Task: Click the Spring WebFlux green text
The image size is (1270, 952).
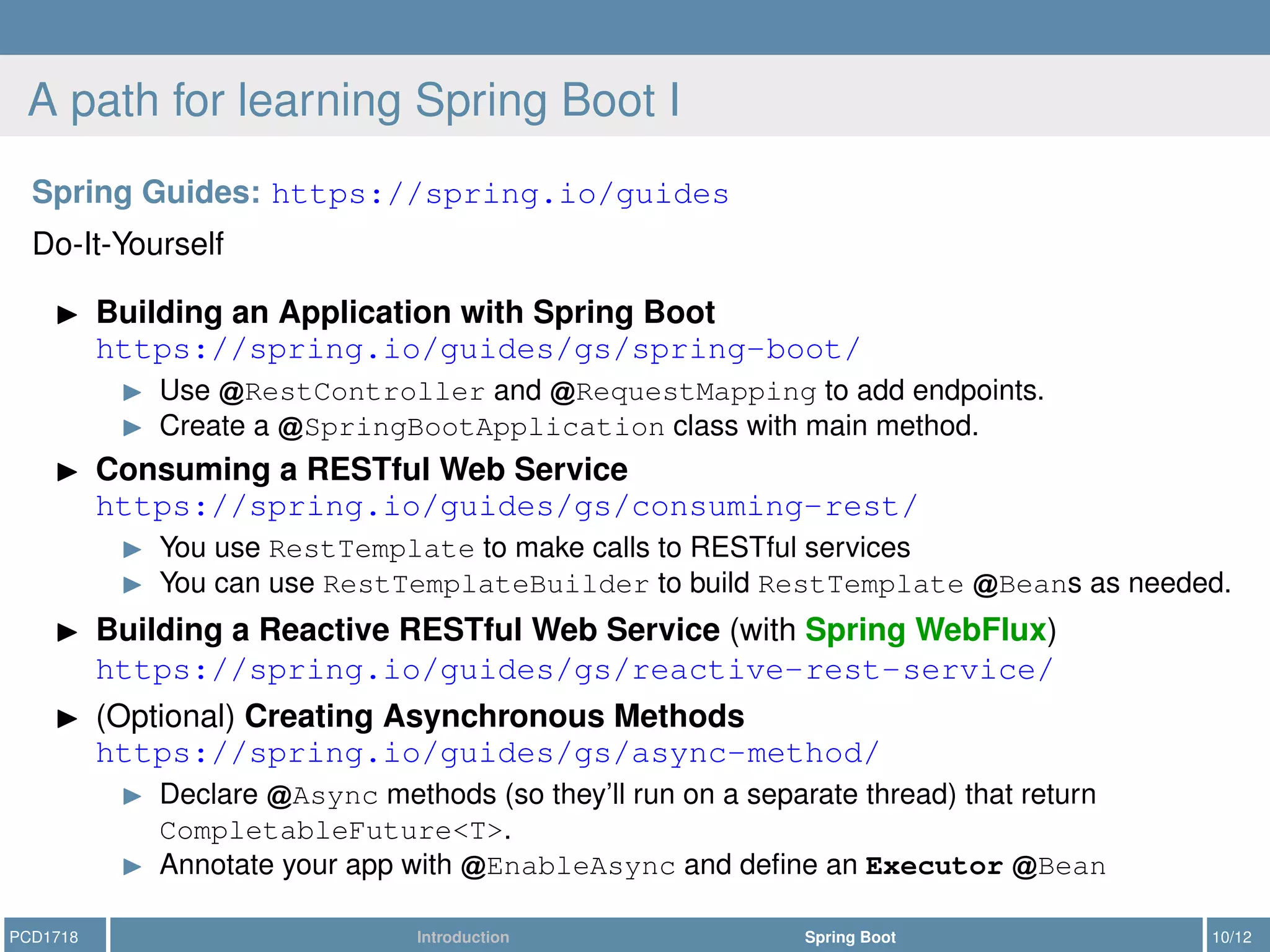Action: [x=926, y=630]
